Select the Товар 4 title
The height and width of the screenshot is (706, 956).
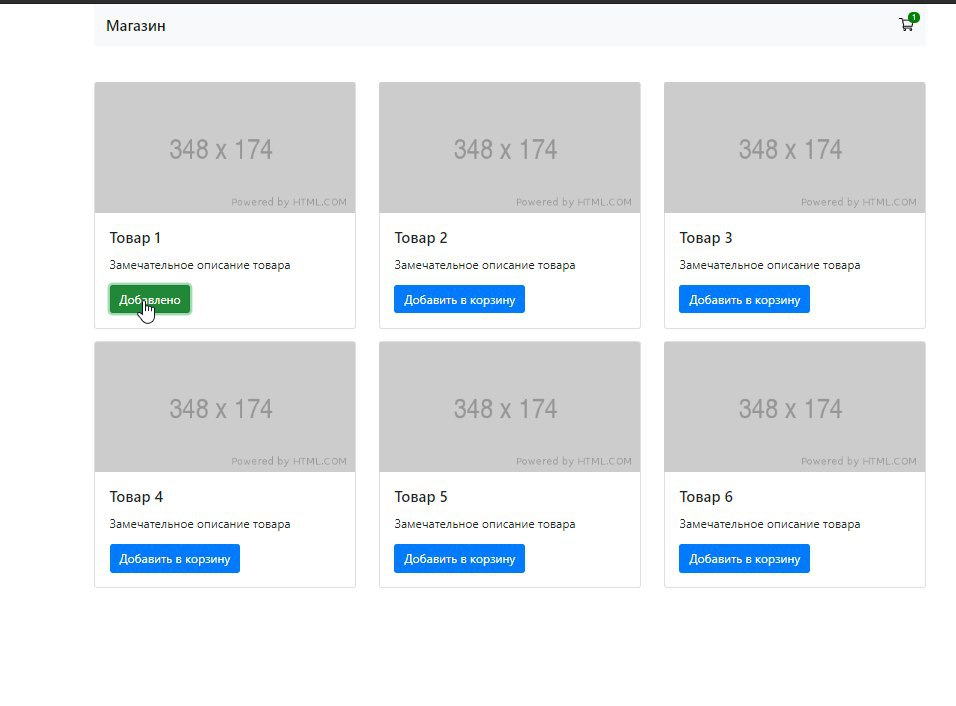tap(137, 497)
